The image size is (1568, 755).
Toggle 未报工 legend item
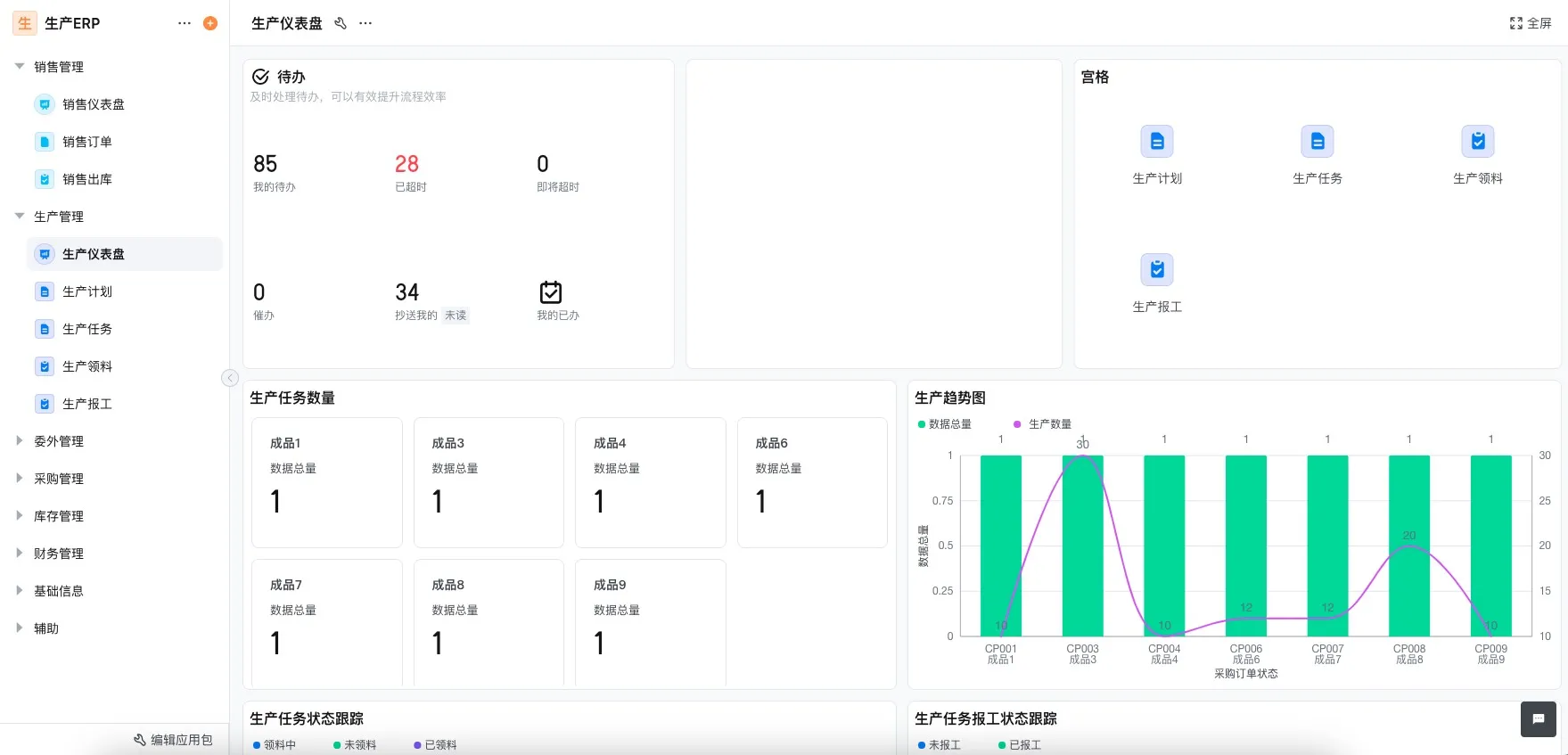pyautogui.click(x=940, y=745)
